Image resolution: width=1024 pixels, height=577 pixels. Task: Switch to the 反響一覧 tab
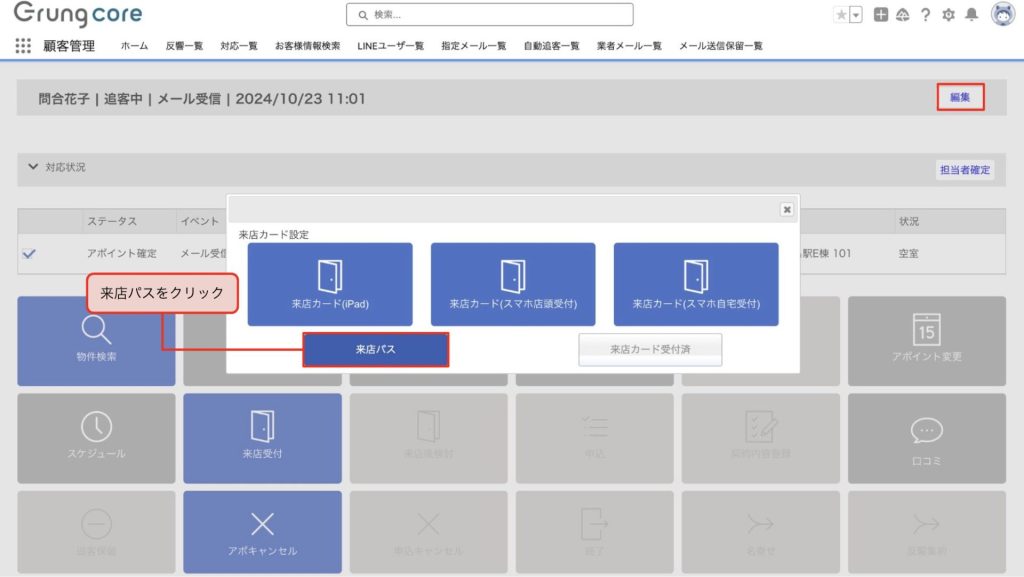point(184,46)
